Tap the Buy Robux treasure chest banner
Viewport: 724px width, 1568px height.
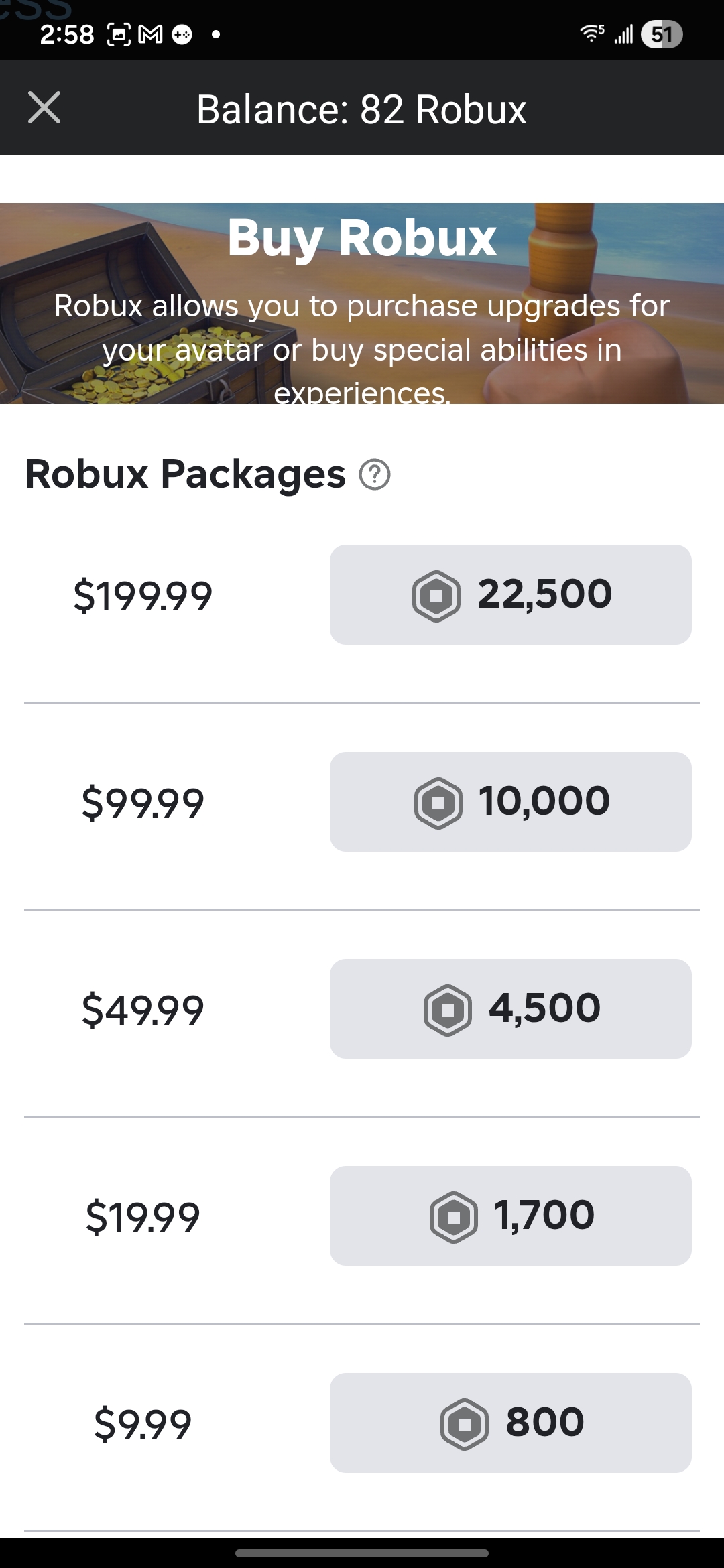click(362, 304)
